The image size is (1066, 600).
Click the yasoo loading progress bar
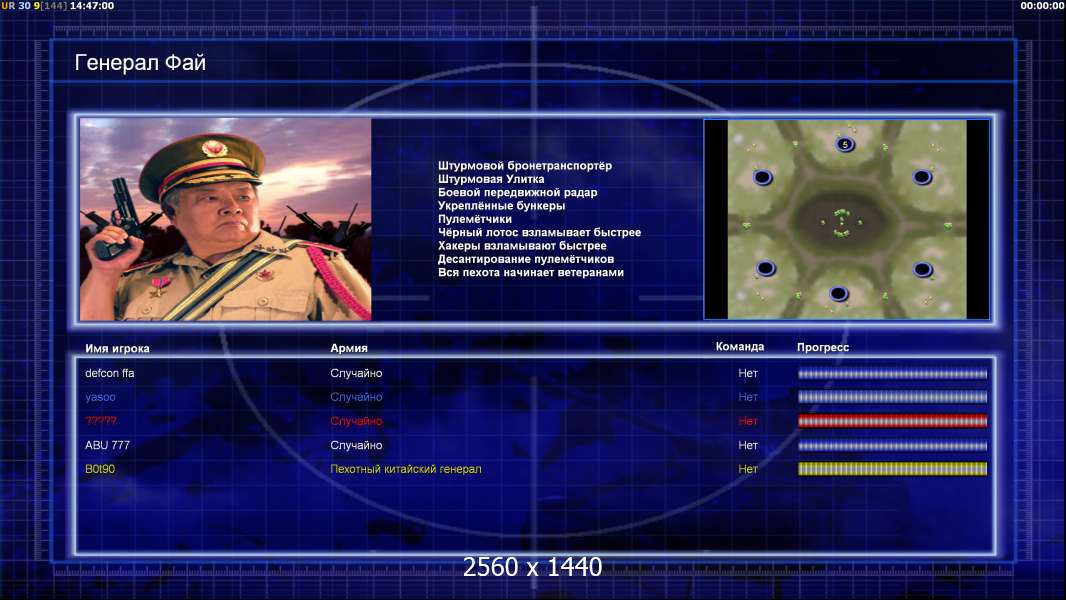tap(892, 397)
